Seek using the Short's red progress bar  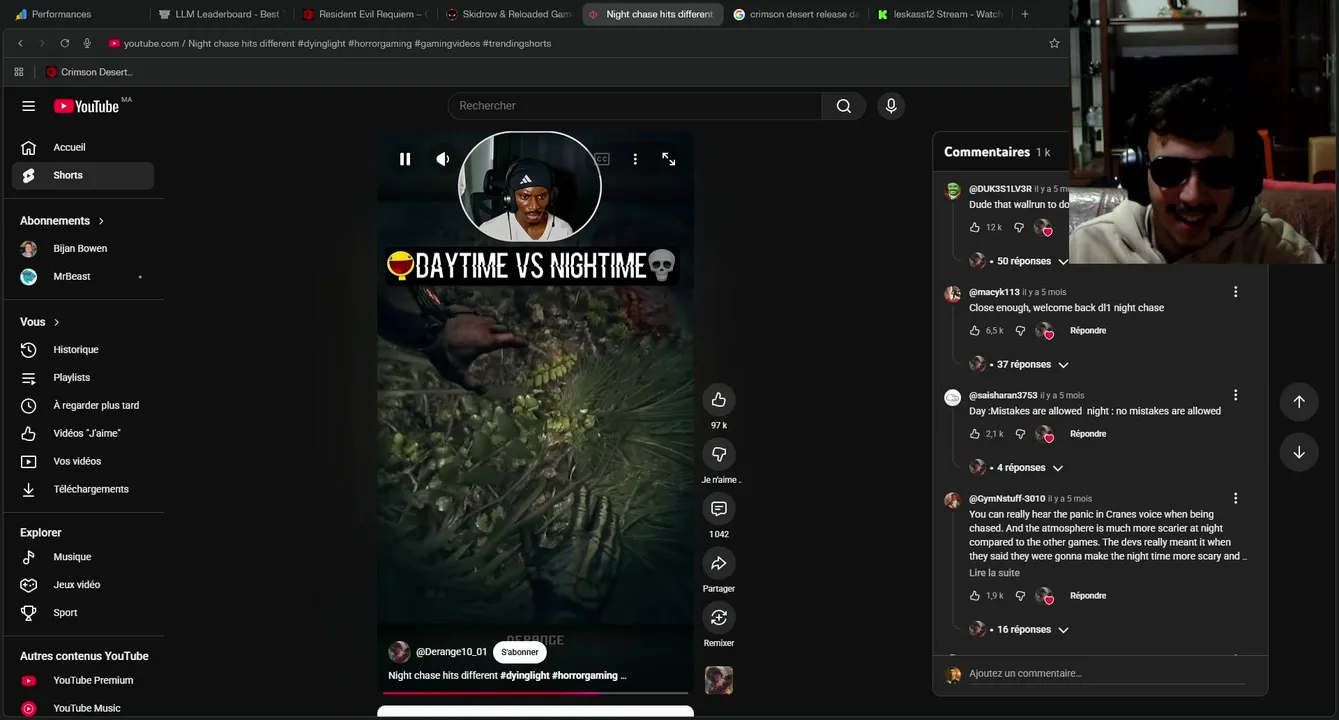pyautogui.click(x=535, y=692)
